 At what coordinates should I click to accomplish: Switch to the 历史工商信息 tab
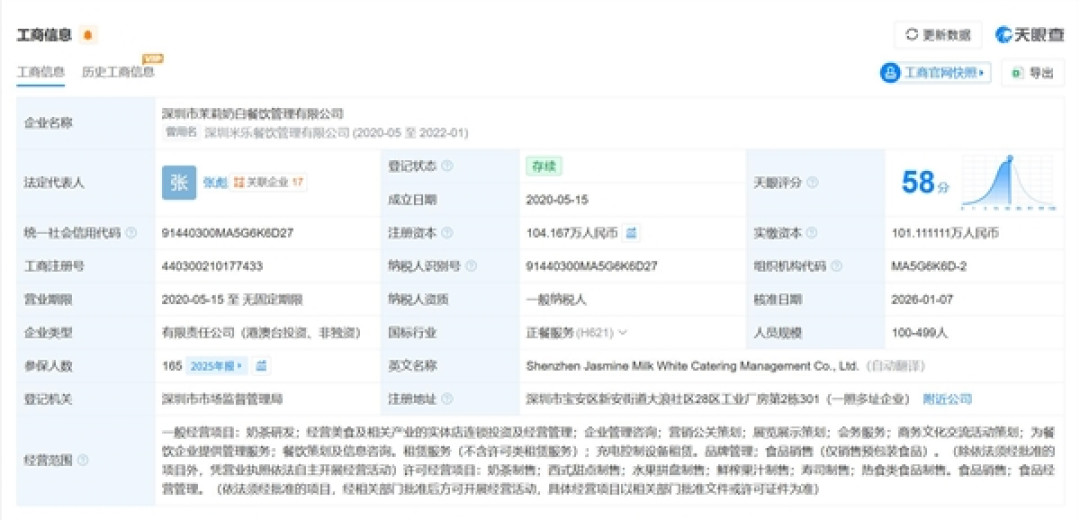pos(118,72)
